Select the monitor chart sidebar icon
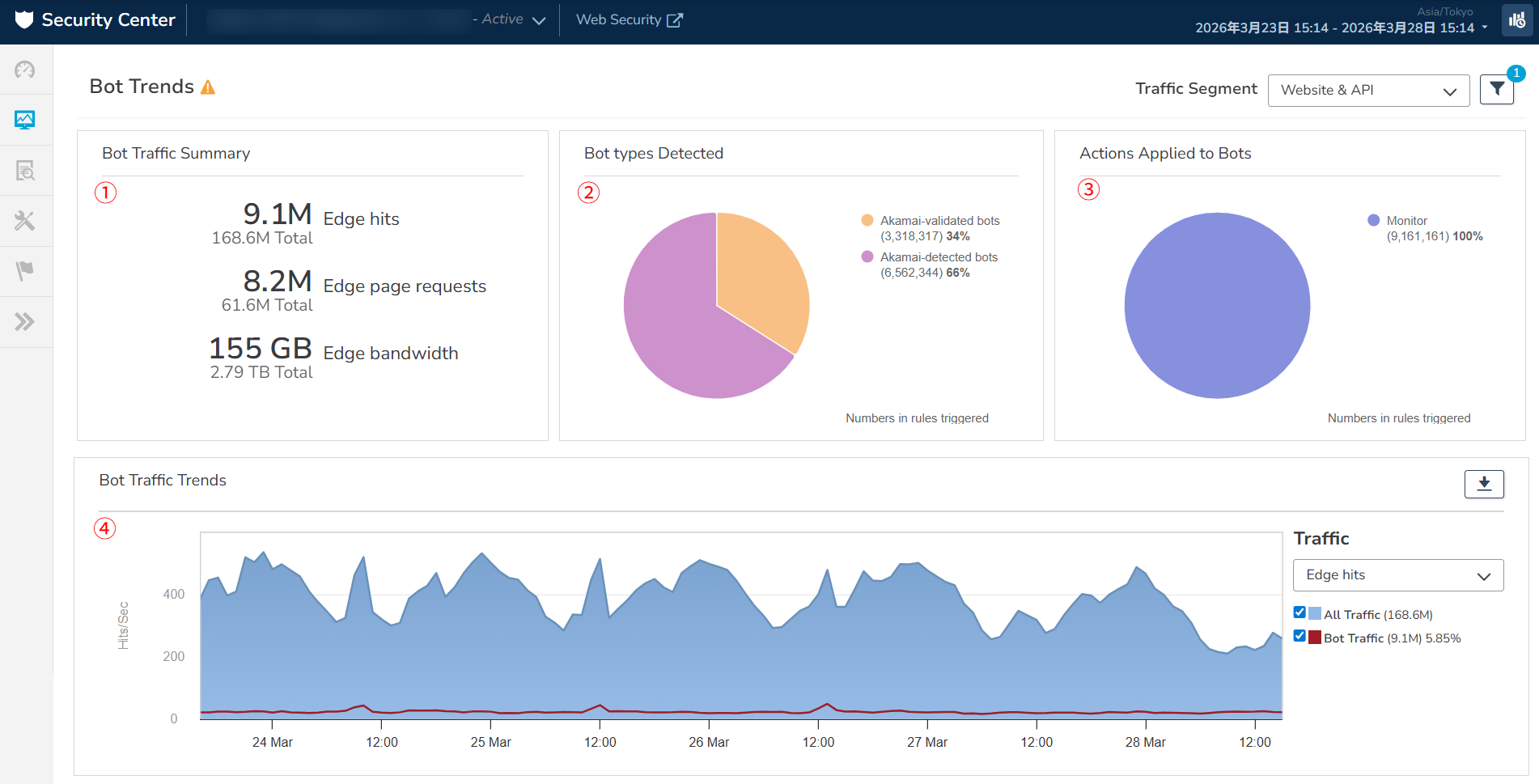 [25, 121]
